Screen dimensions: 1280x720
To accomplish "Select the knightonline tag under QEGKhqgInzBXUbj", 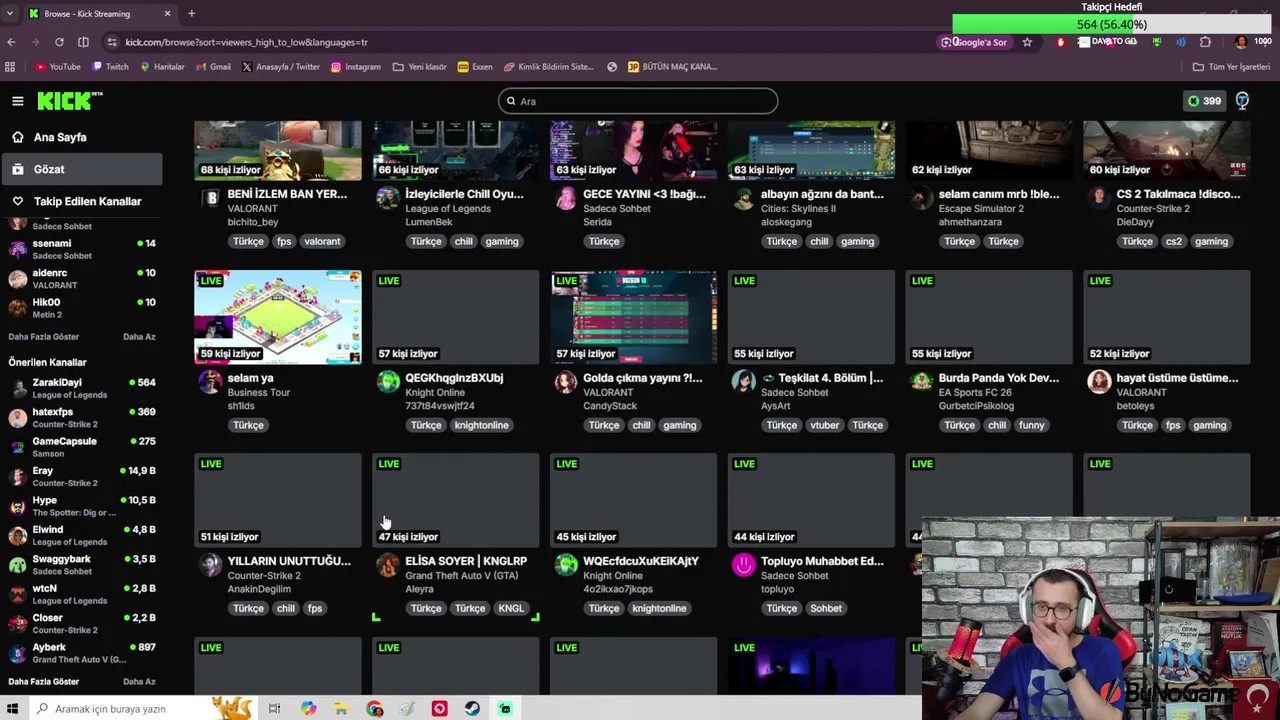I will coord(481,425).
